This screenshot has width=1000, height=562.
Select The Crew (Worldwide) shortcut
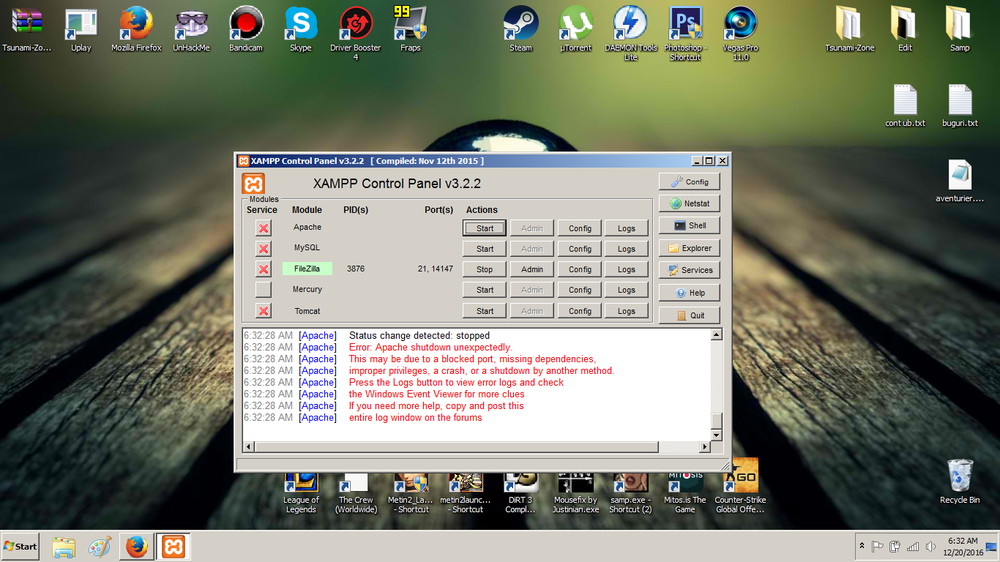click(x=356, y=494)
